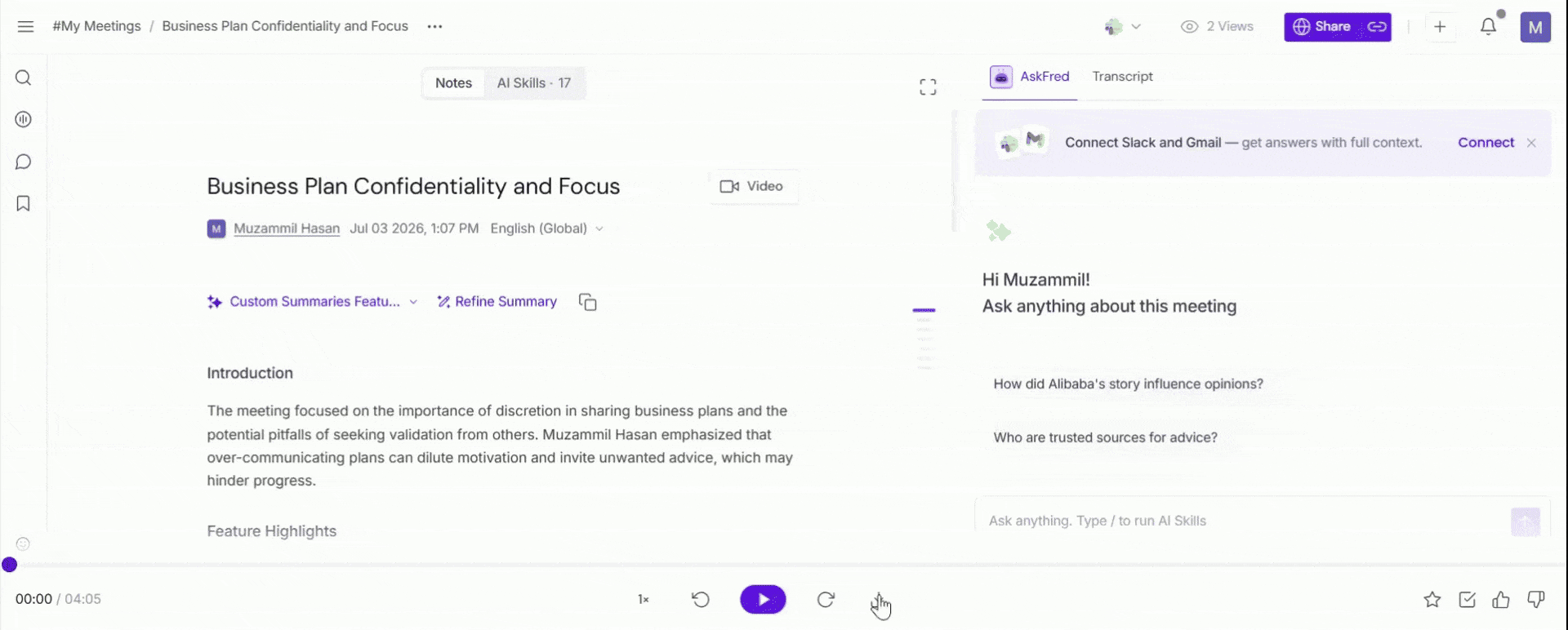This screenshot has width=1568, height=630.
Task: Select the AskFred tab
Action: click(x=1030, y=77)
